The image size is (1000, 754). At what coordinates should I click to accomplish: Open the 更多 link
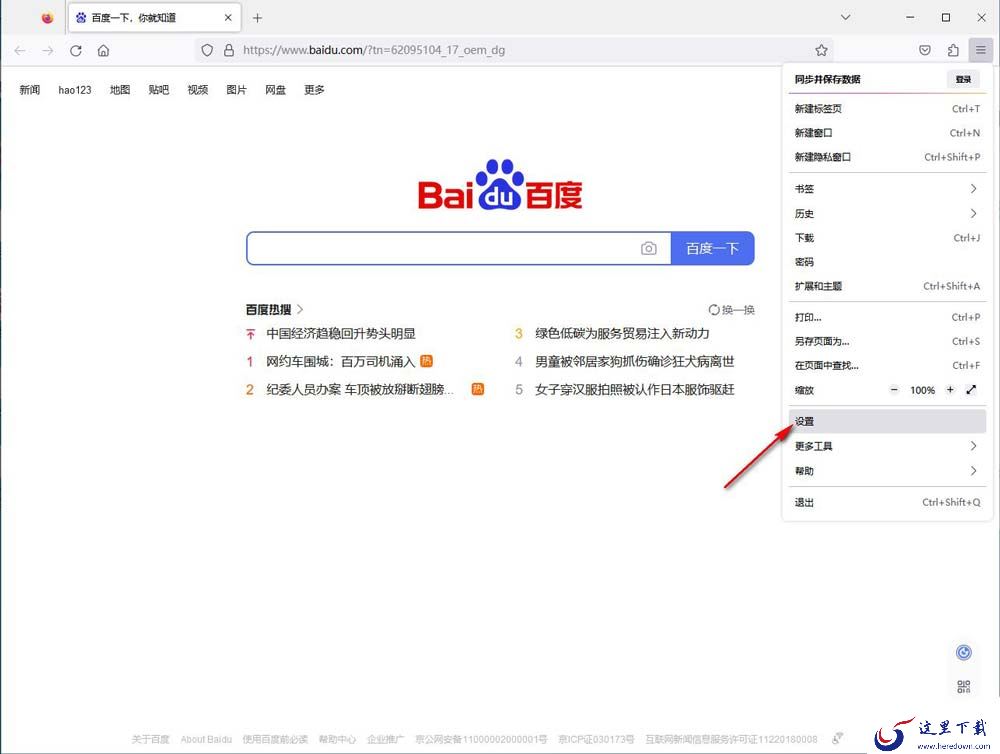(314, 90)
